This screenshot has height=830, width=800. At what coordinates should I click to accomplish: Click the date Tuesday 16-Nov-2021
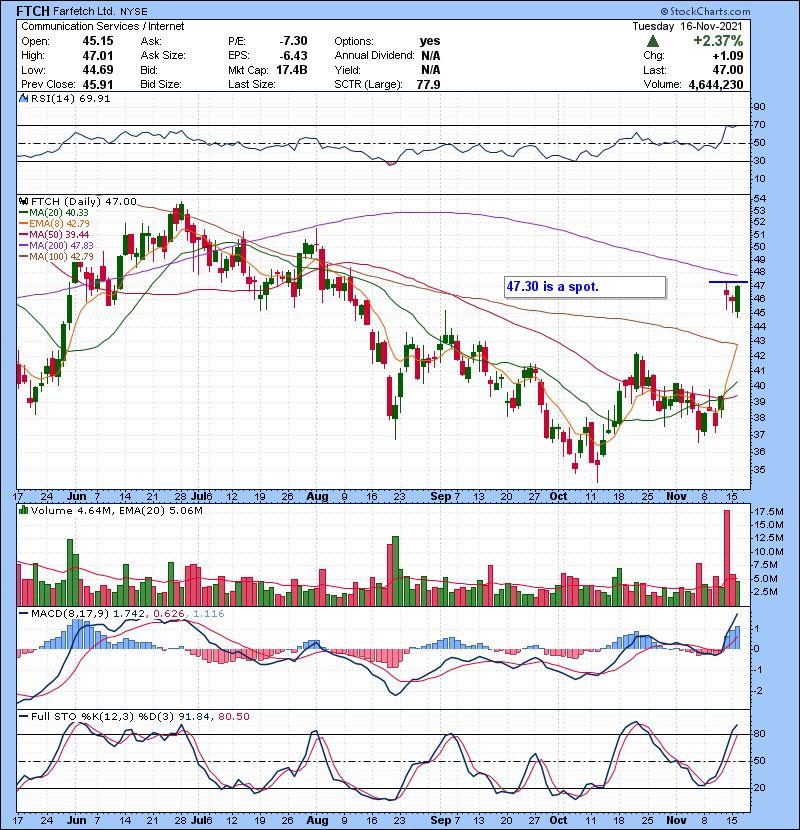[x=687, y=26]
